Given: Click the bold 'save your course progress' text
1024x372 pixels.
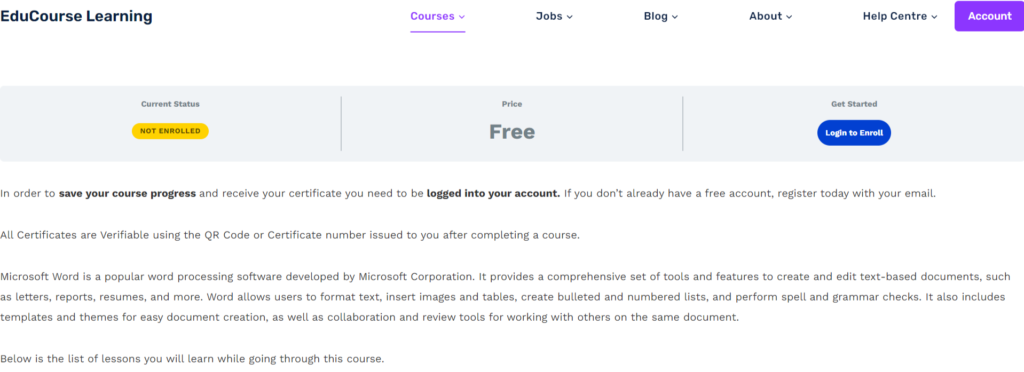Looking at the screenshot, I should tap(127, 194).
